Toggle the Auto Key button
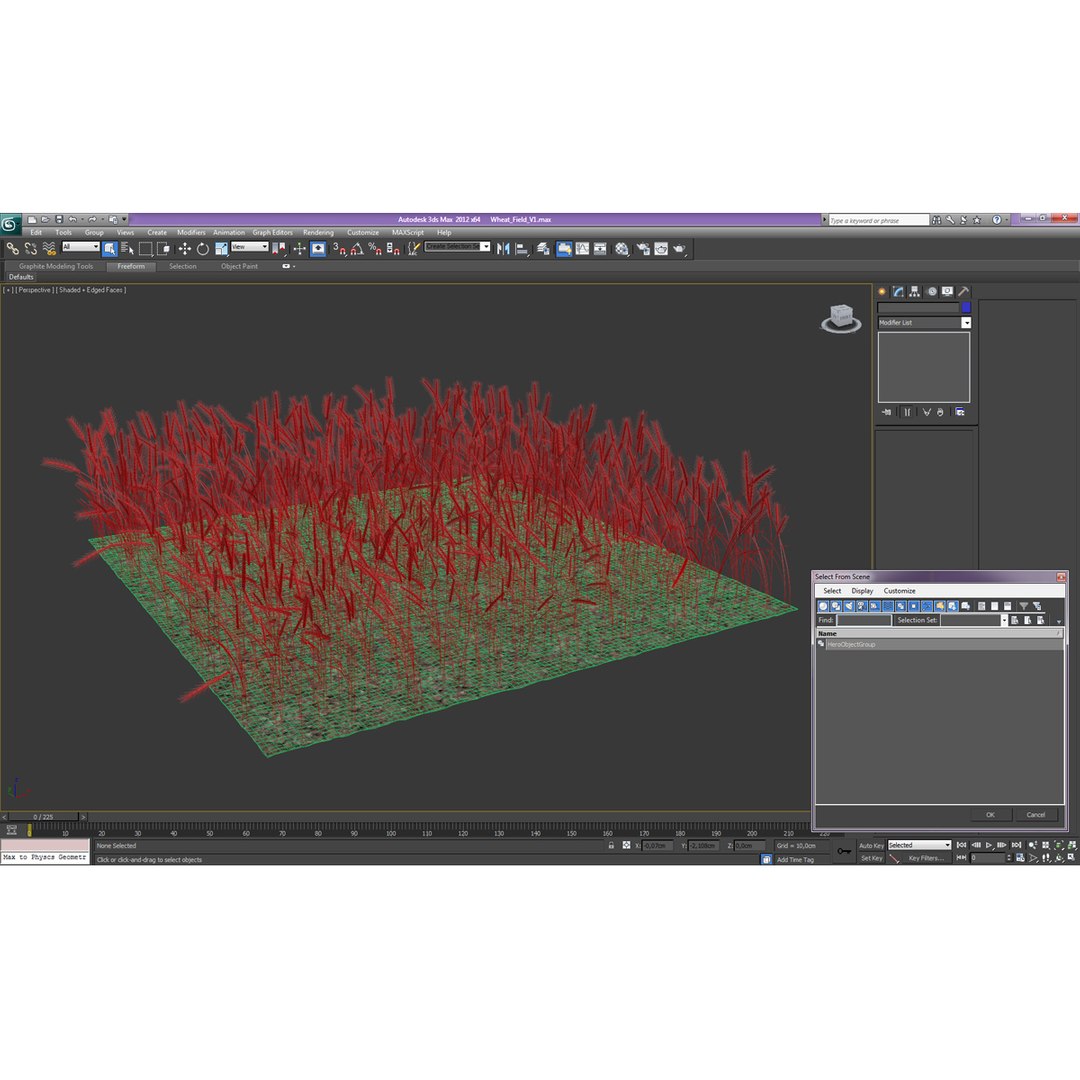This screenshot has width=1080, height=1080. coord(871,846)
